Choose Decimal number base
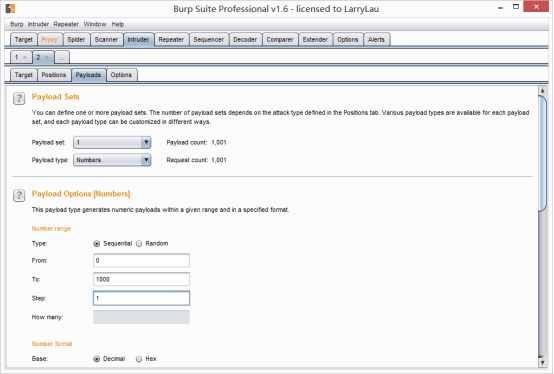This screenshot has height=374, width=554. pyautogui.click(x=96, y=359)
